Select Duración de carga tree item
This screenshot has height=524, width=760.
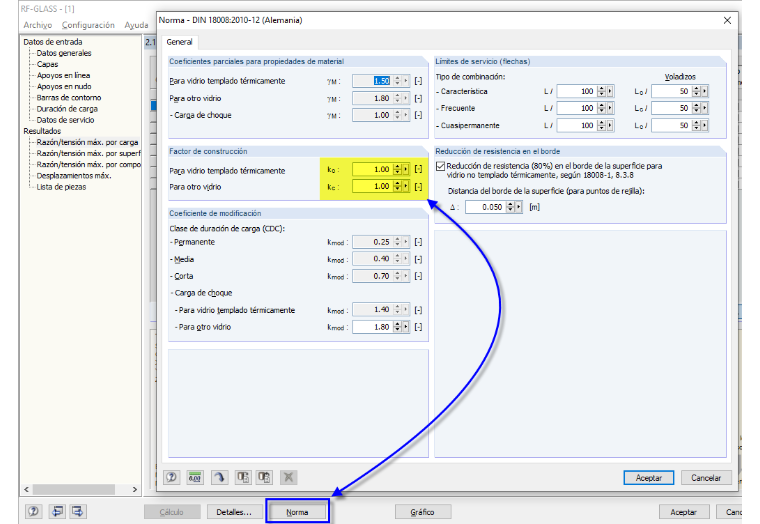point(67,109)
